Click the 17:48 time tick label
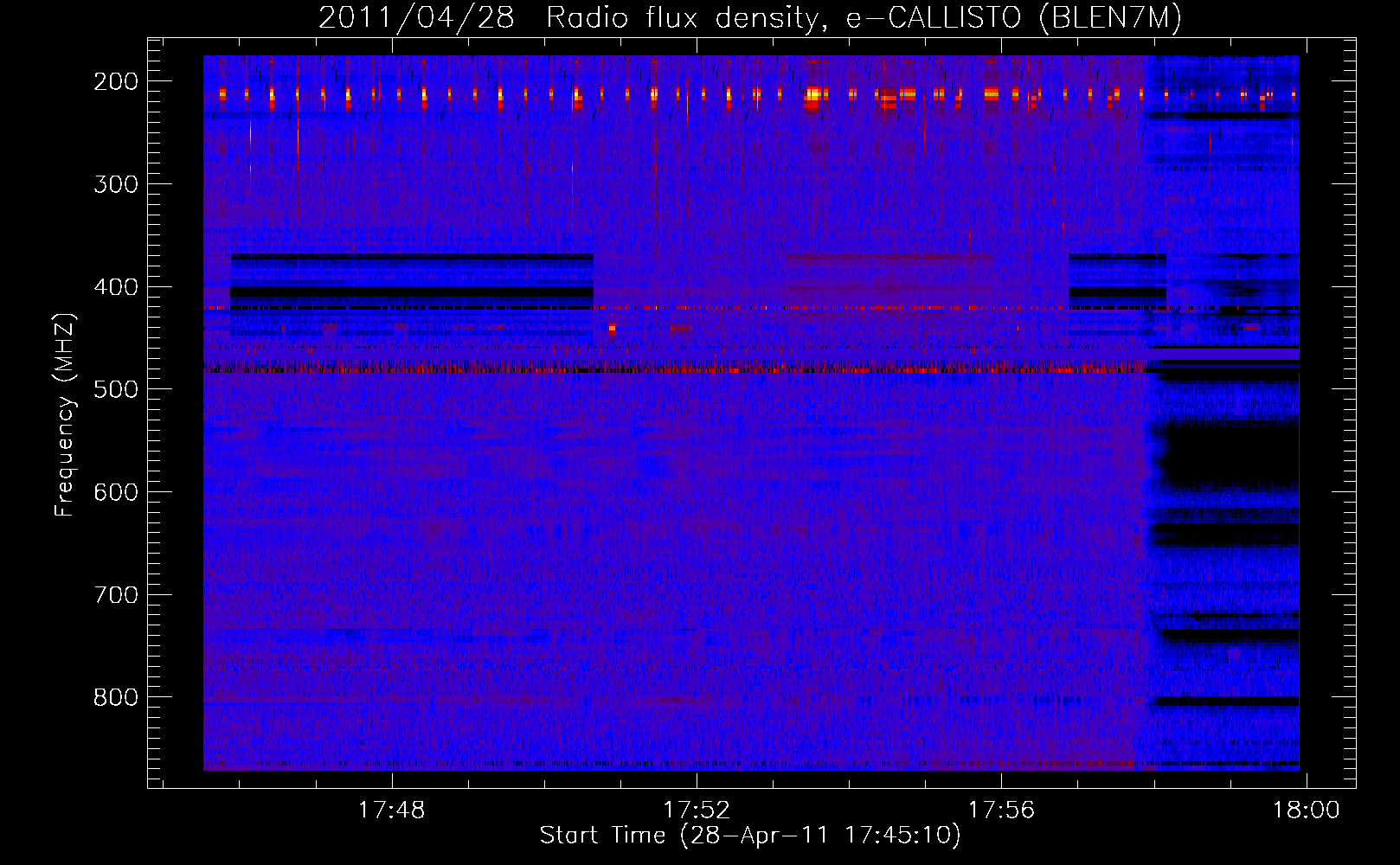Image resolution: width=1400 pixels, height=865 pixels. 392,811
